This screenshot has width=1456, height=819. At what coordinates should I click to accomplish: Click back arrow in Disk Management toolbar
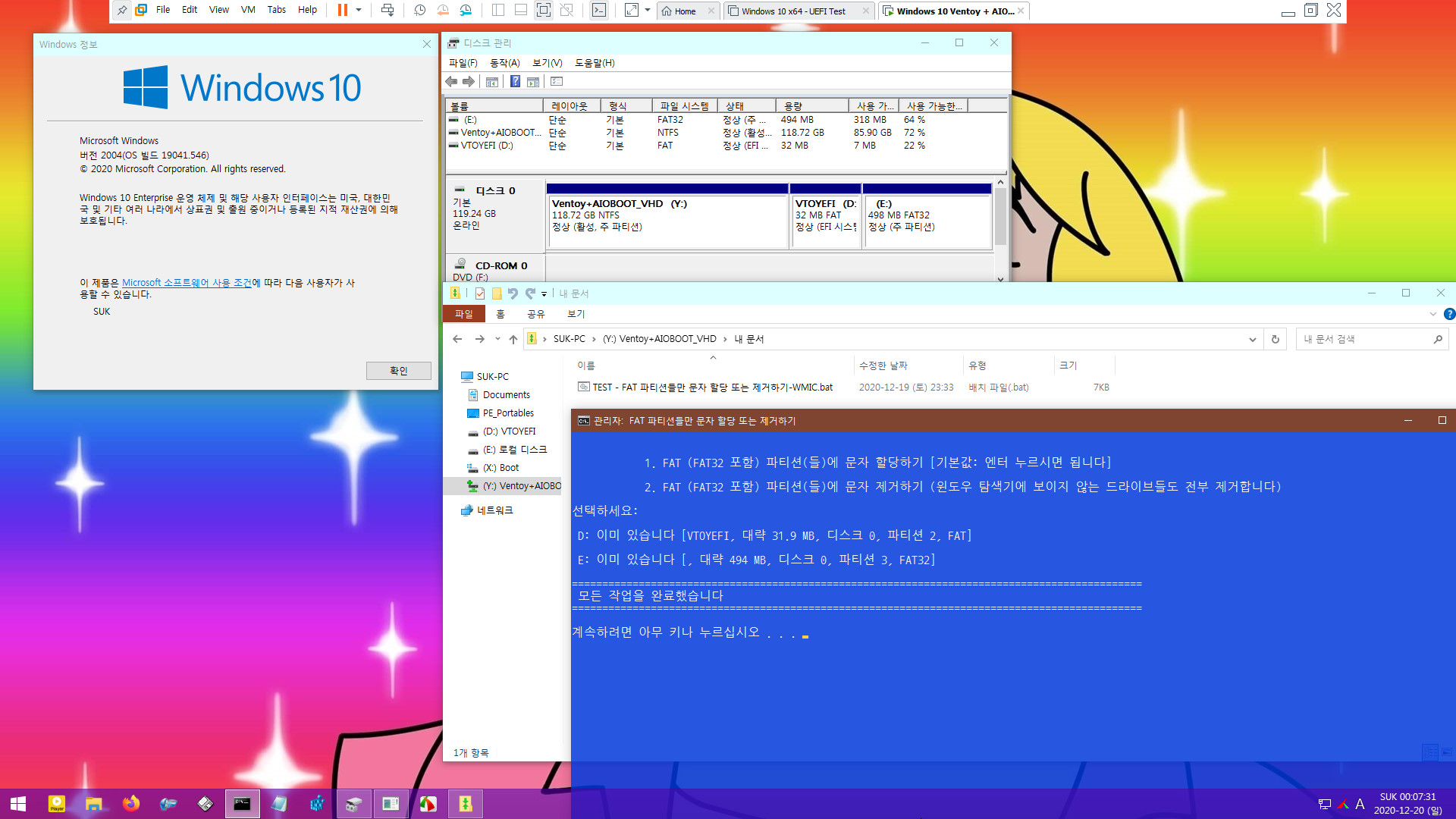453,82
